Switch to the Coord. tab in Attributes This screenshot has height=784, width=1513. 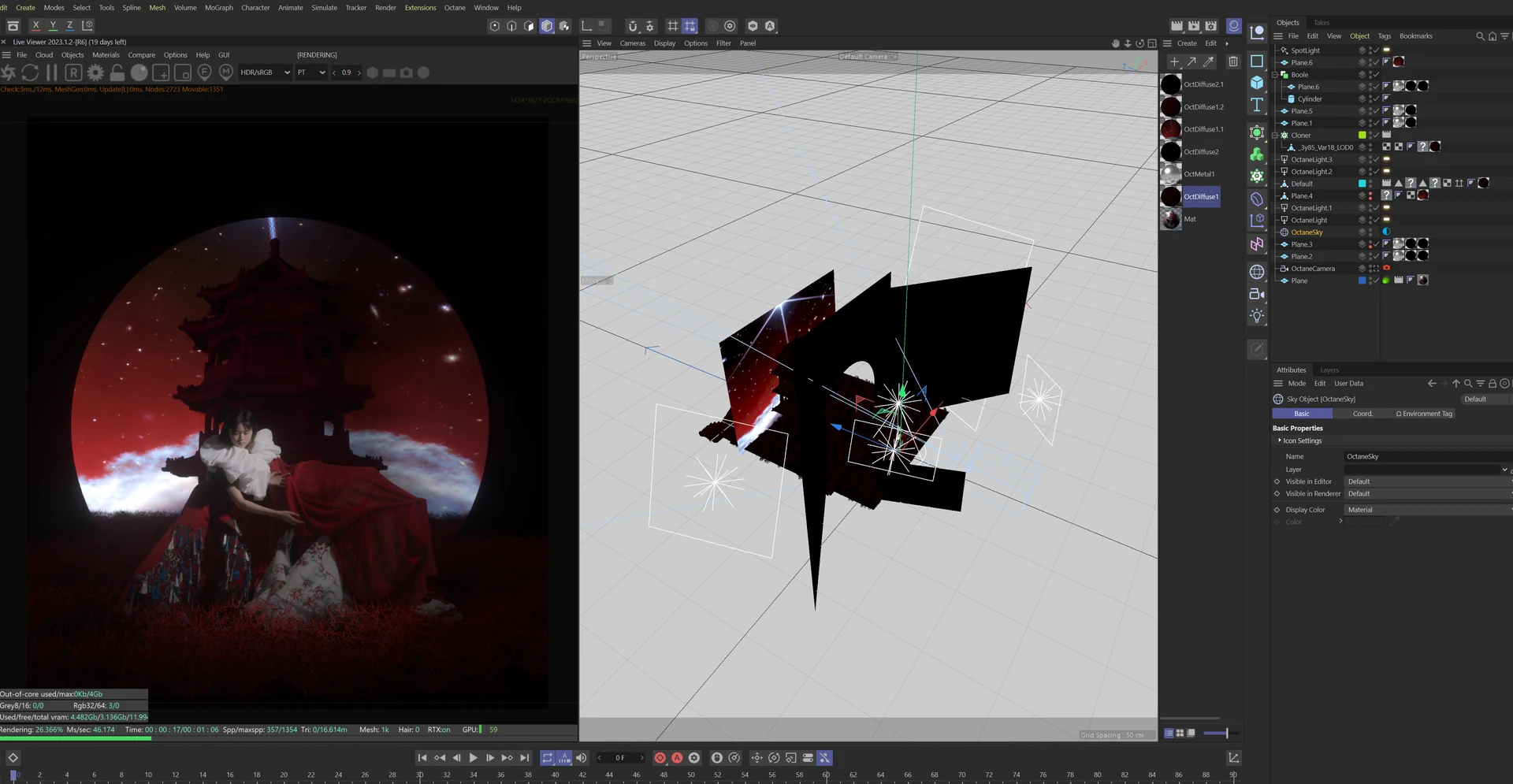pos(1362,414)
